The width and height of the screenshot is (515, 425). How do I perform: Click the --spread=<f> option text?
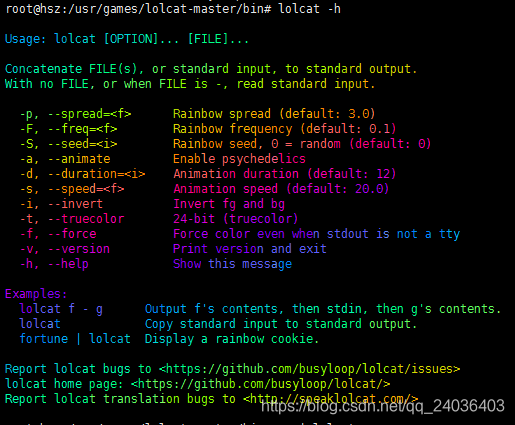tap(90, 114)
